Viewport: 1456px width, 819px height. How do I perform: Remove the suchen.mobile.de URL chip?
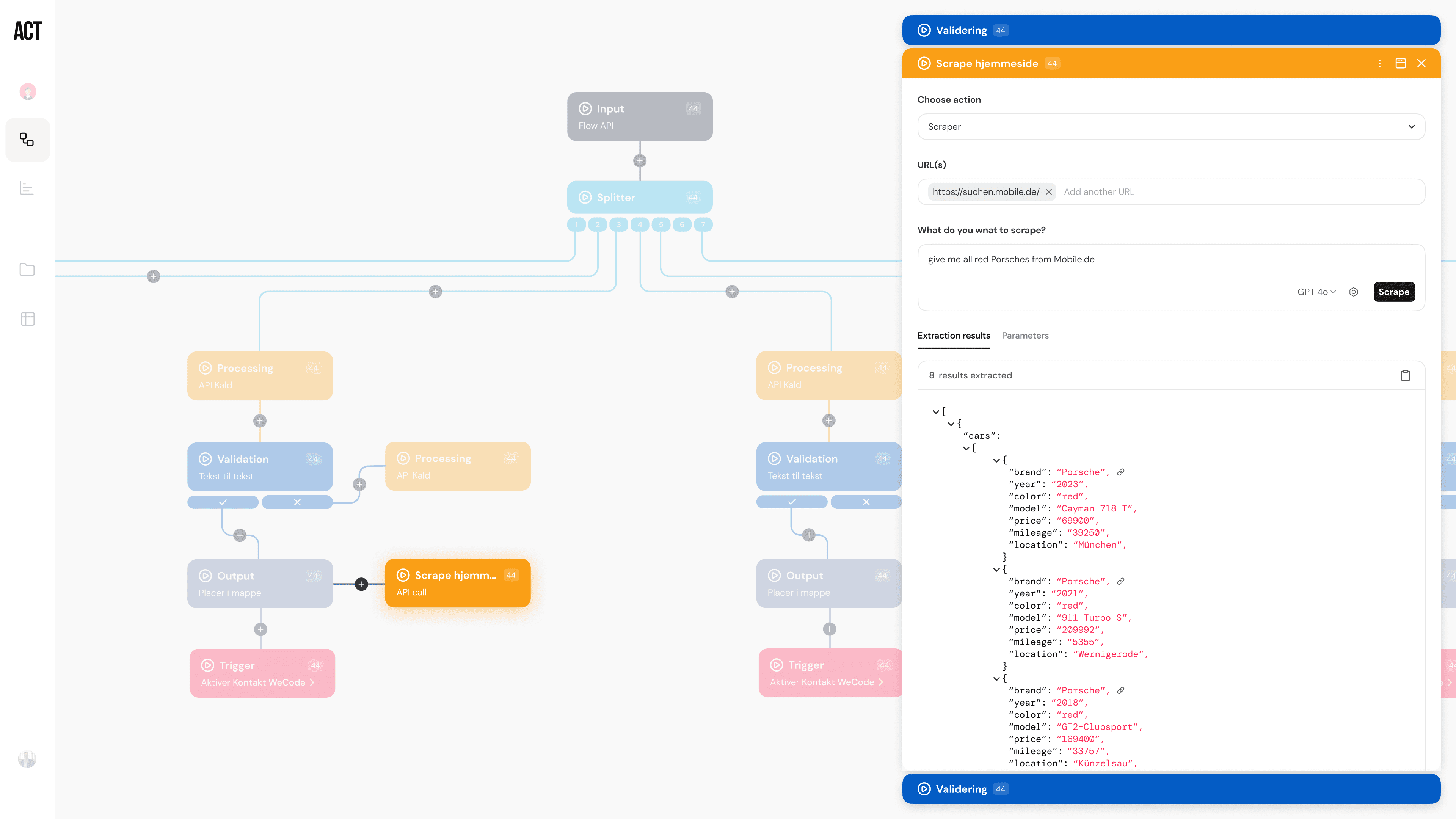1048,191
